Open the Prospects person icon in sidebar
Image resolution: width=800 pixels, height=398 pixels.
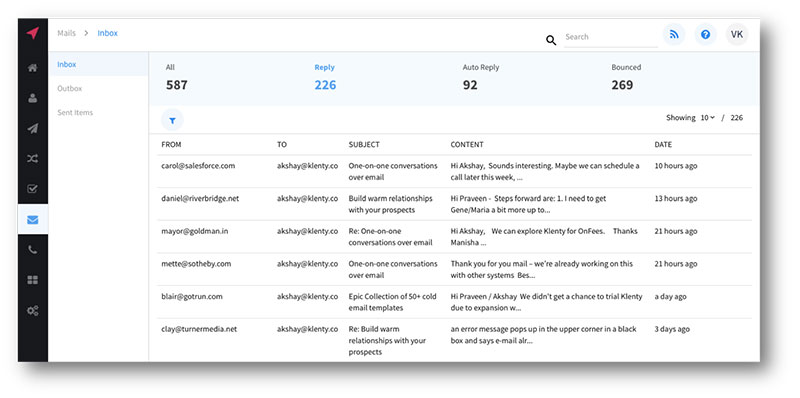(33, 98)
